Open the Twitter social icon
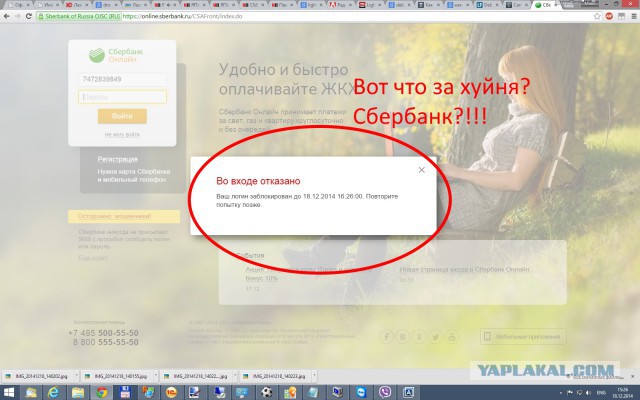Image resolution: width=640 pixels, height=400 pixels. click(436, 337)
